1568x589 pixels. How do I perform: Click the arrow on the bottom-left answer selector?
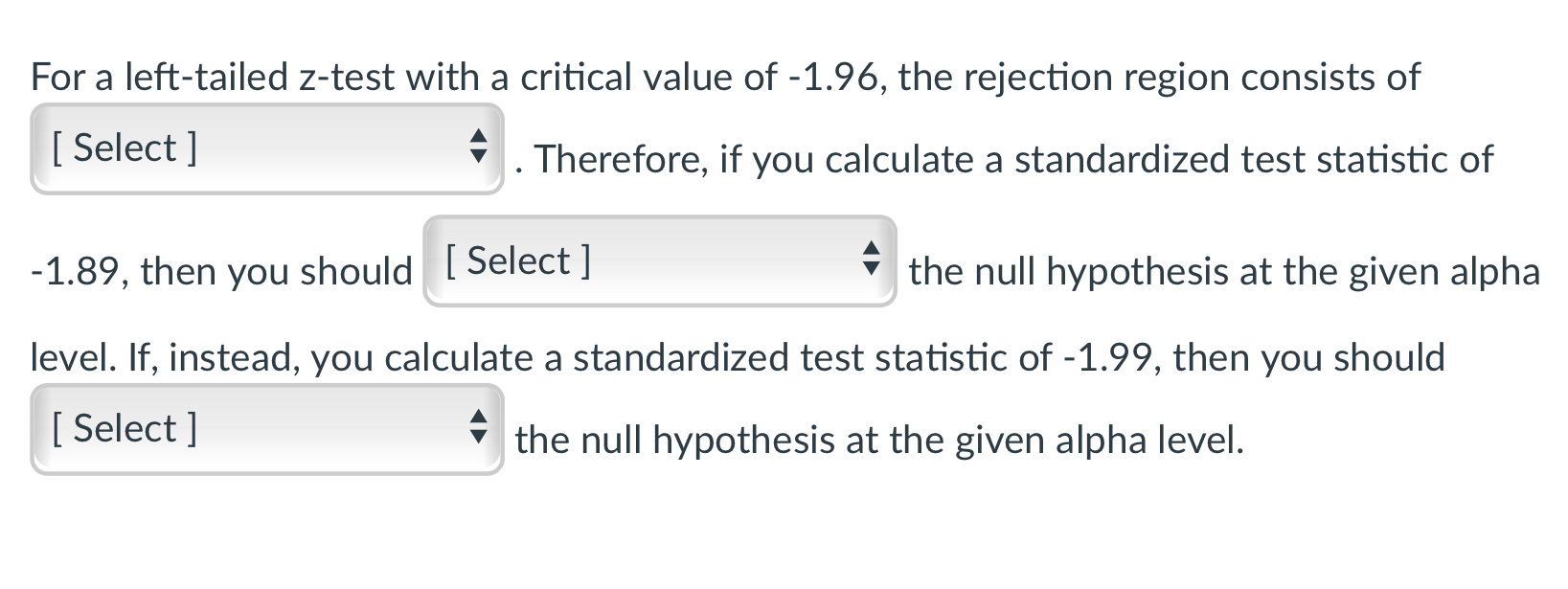(x=479, y=428)
